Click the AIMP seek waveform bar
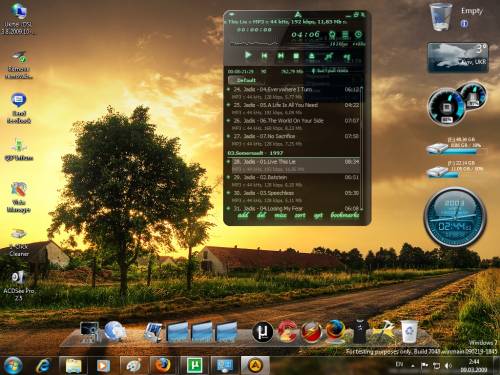The width and height of the screenshot is (500, 375). pos(254,43)
